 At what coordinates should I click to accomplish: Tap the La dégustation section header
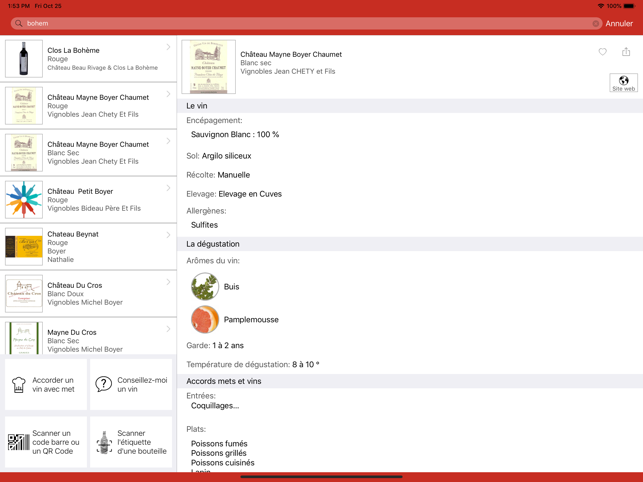point(410,244)
